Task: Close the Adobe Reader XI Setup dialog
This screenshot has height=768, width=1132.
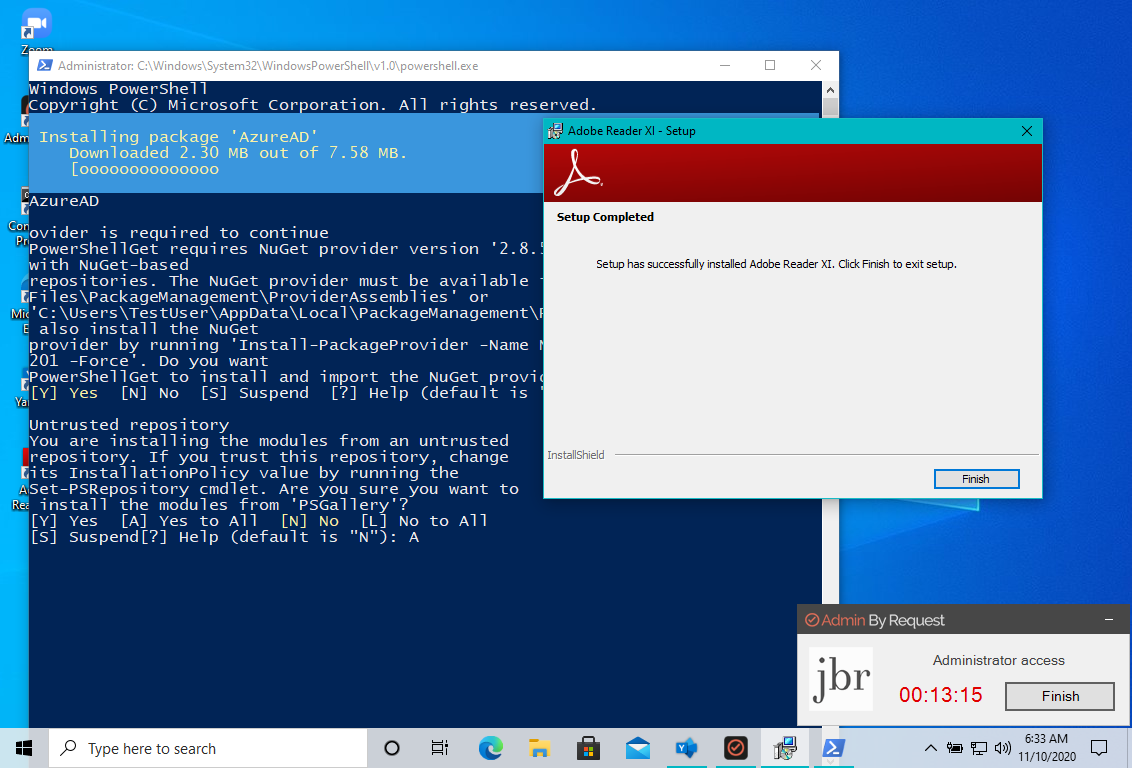Action: pyautogui.click(x=1027, y=131)
